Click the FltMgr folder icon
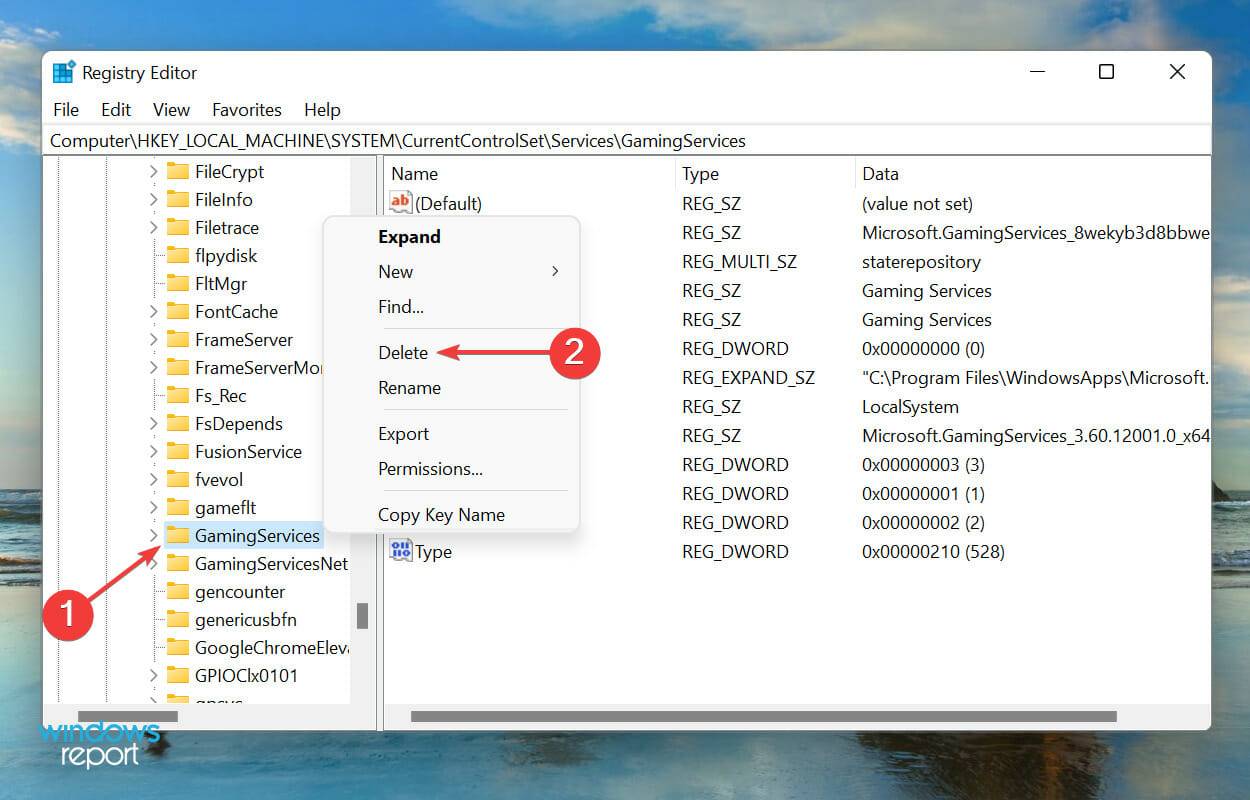Screen dimensions: 1250x800 (x=180, y=284)
